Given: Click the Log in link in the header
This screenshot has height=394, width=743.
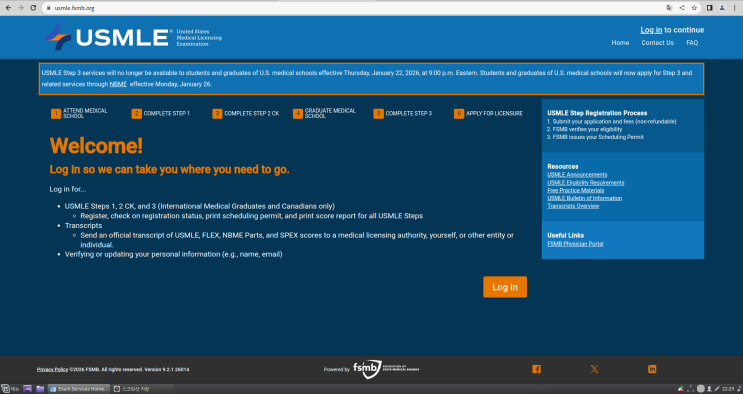Looking at the screenshot, I should coord(651,30).
